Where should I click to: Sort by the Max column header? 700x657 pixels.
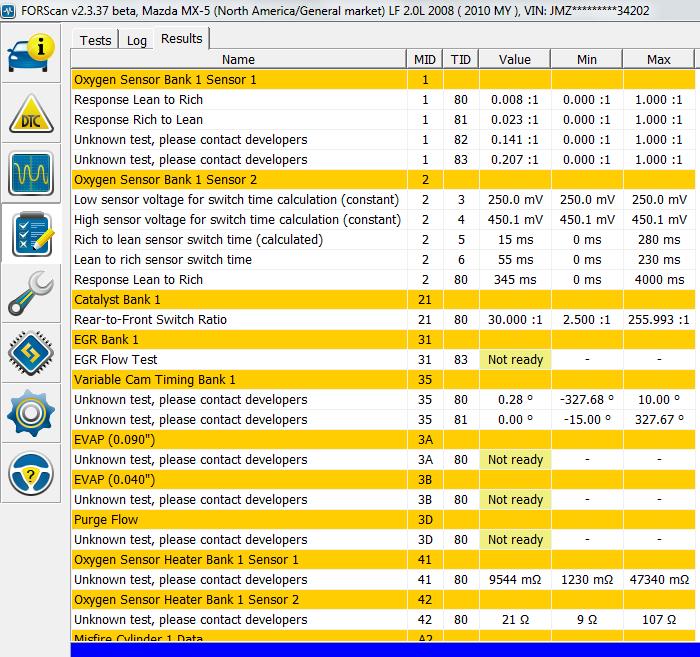[658, 59]
